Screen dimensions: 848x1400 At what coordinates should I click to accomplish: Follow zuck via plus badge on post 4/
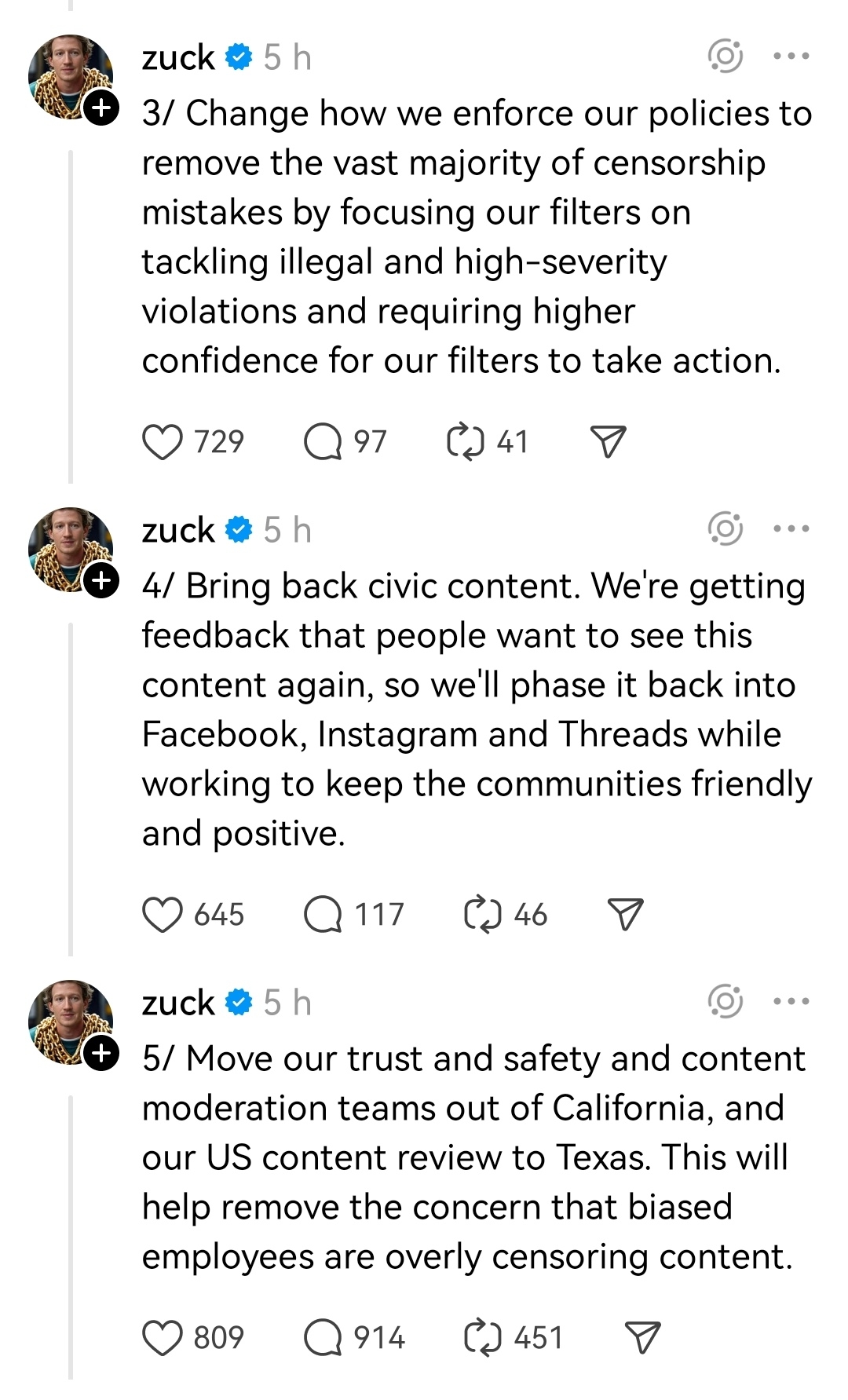[101, 580]
